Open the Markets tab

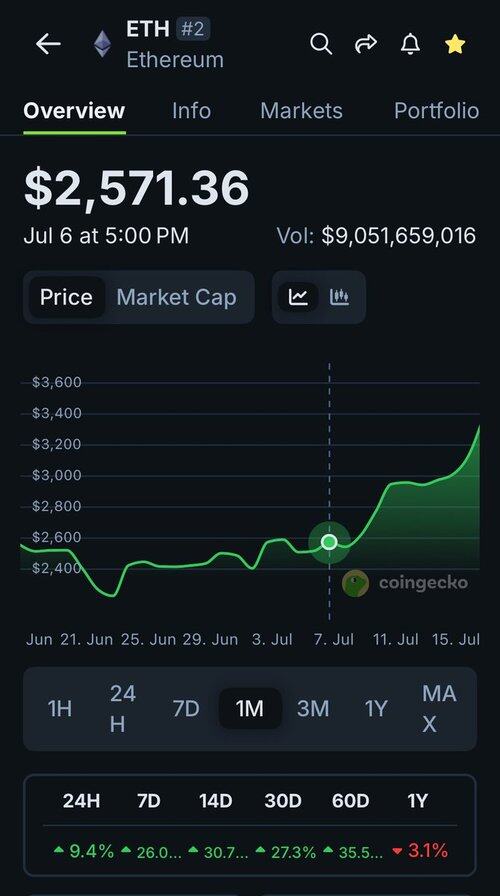click(301, 111)
